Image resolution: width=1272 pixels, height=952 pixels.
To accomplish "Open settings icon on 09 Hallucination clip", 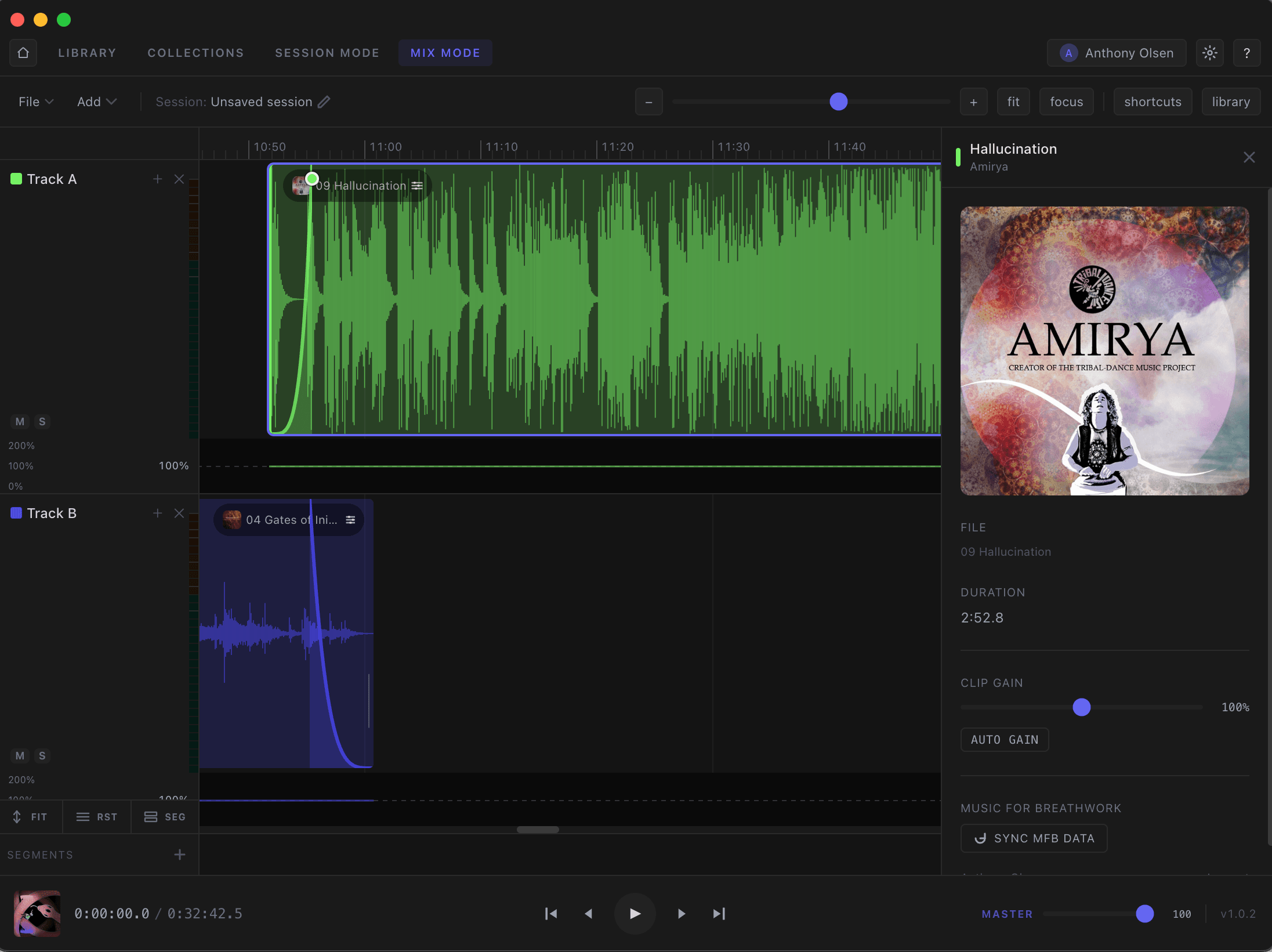I will pyautogui.click(x=417, y=186).
